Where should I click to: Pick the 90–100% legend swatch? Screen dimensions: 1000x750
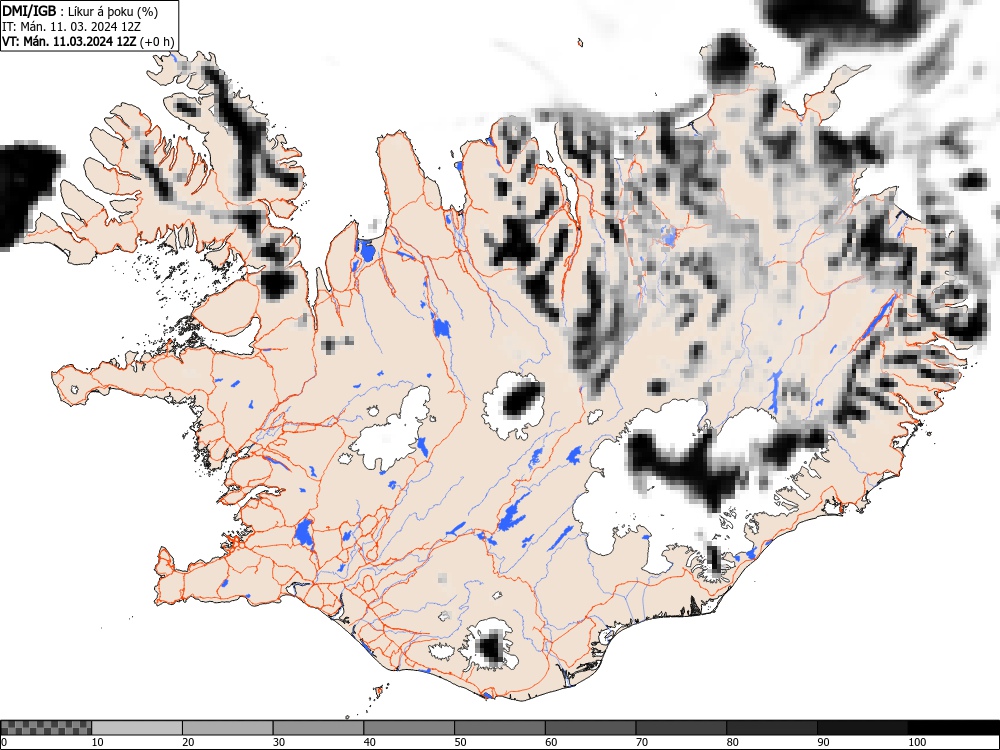(x=862, y=728)
